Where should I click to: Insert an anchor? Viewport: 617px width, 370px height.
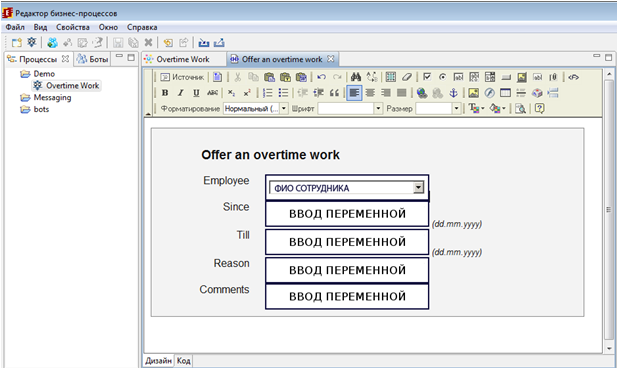pos(453,93)
